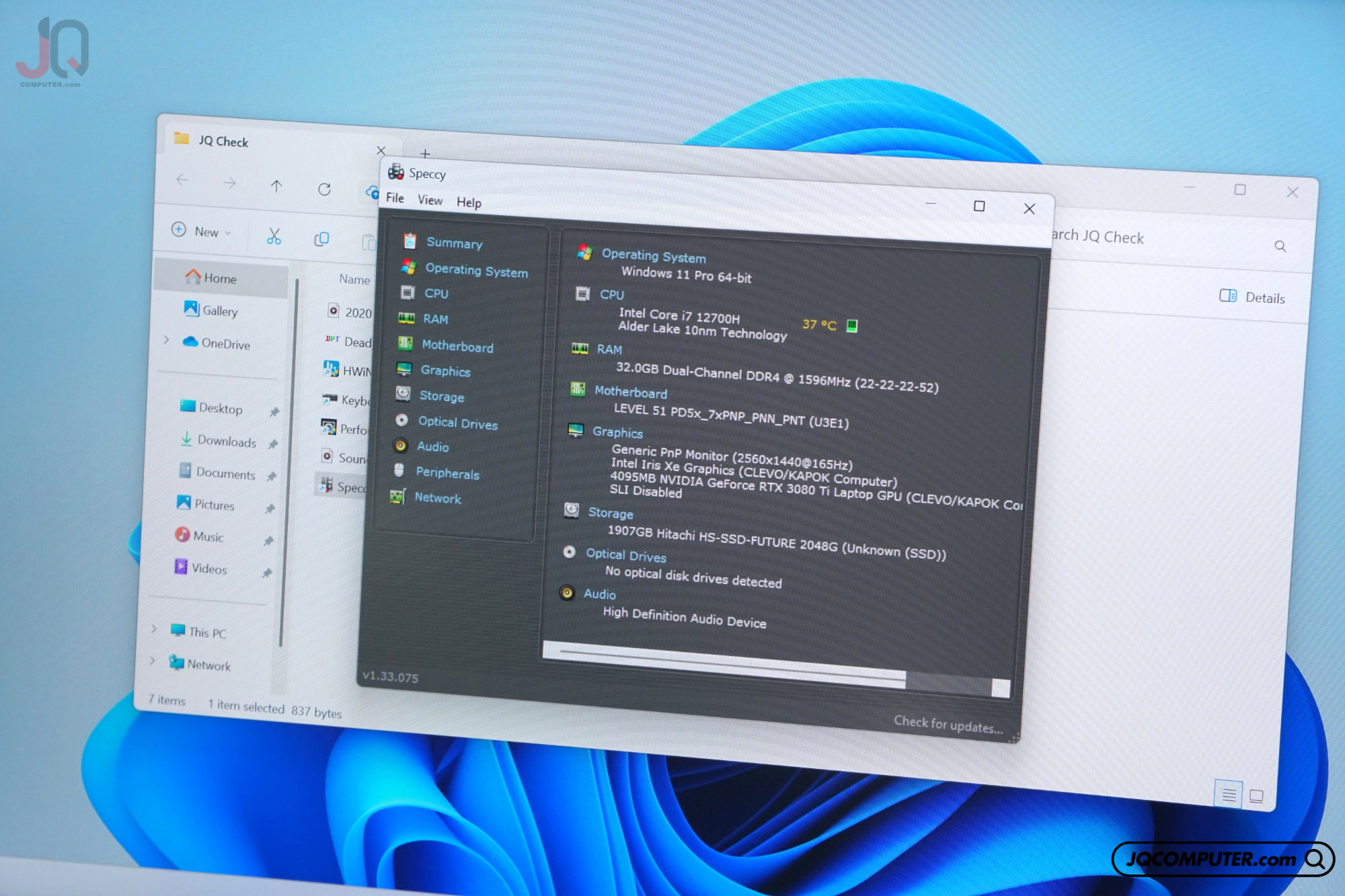Open Storage section in Speccy sidebar
This screenshot has width=1345, height=896.
point(441,396)
